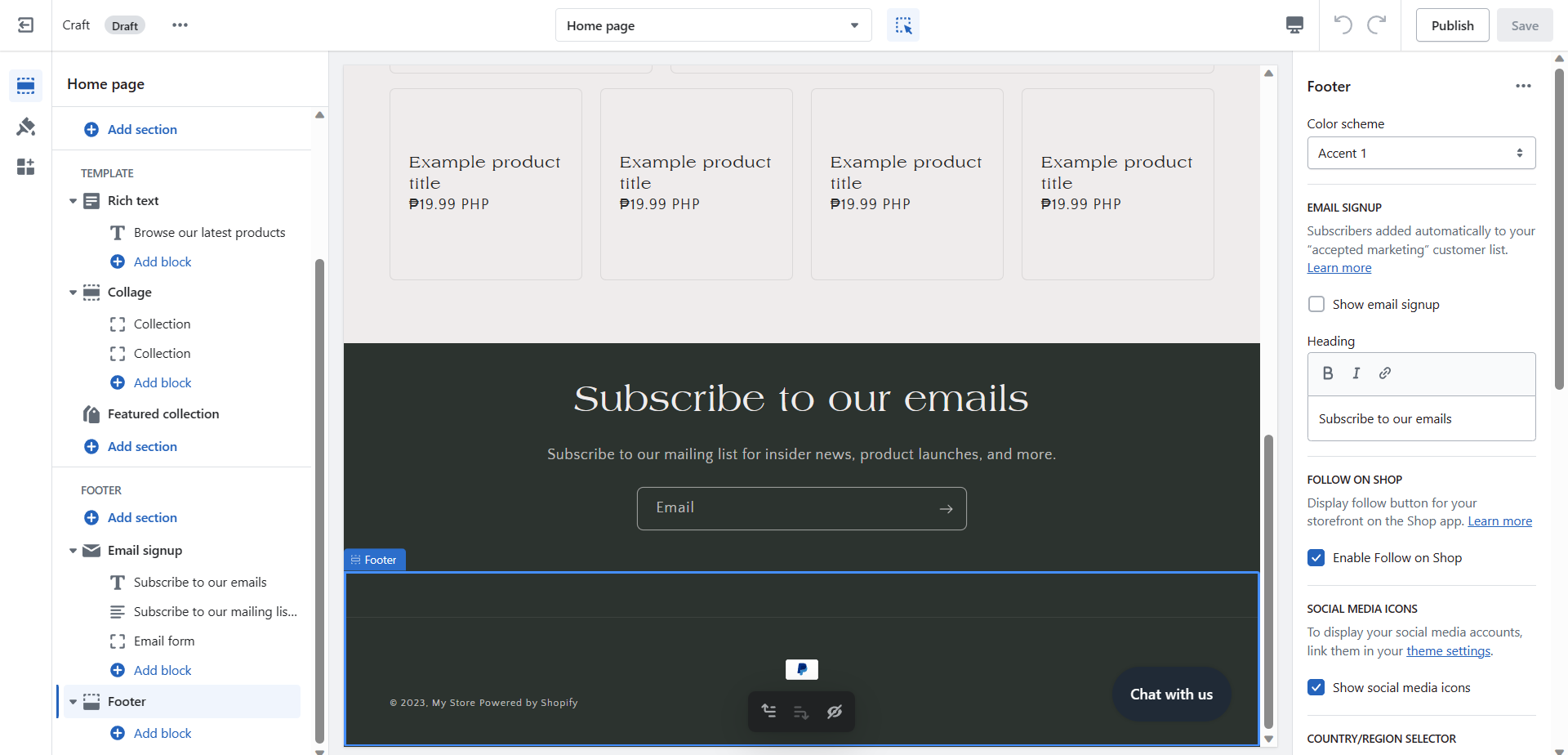Click the first Example product title card
The width and height of the screenshot is (1568, 755).
486,184
